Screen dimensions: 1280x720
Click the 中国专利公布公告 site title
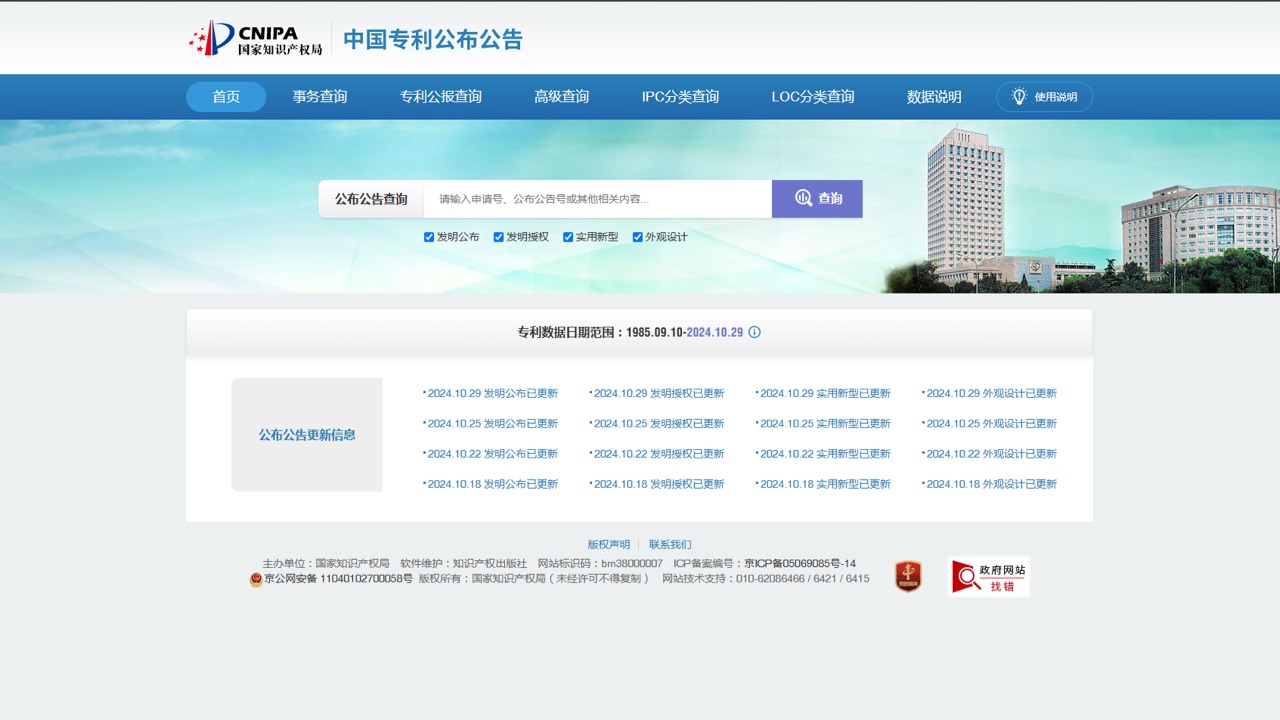coord(433,39)
